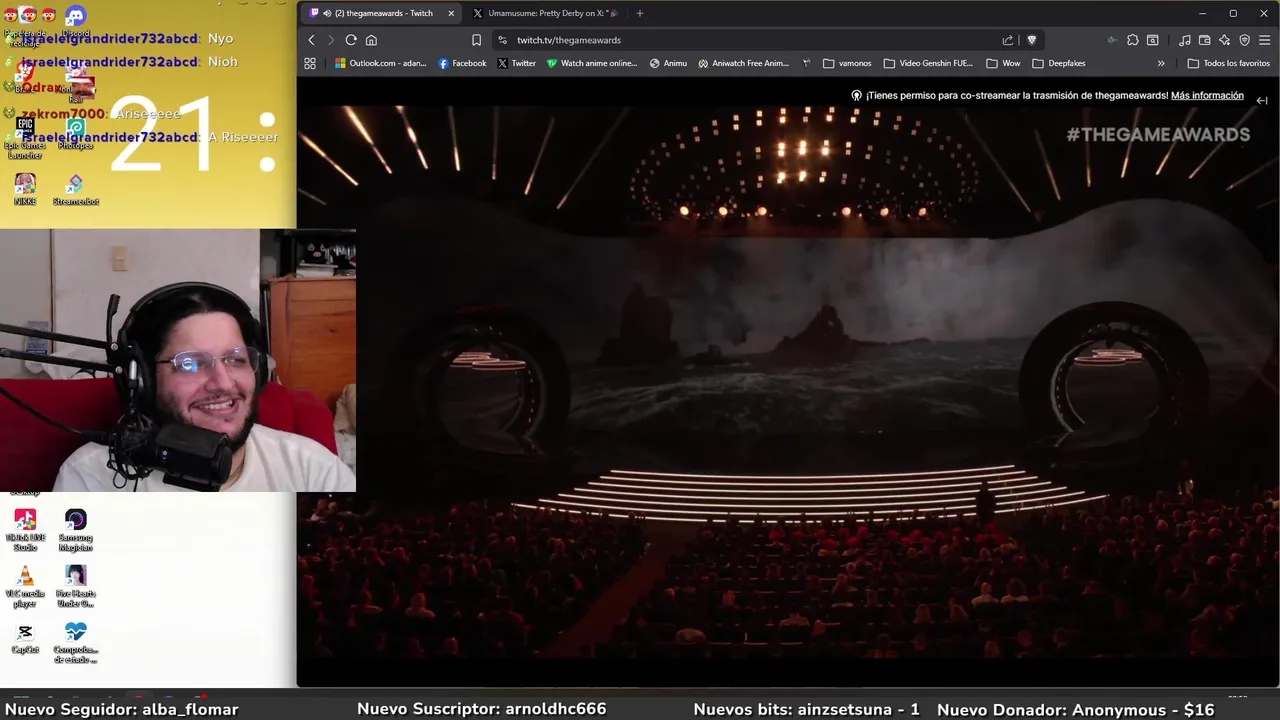
Task: Open the Deepfakes bookmarks folder
Action: coord(1059,63)
